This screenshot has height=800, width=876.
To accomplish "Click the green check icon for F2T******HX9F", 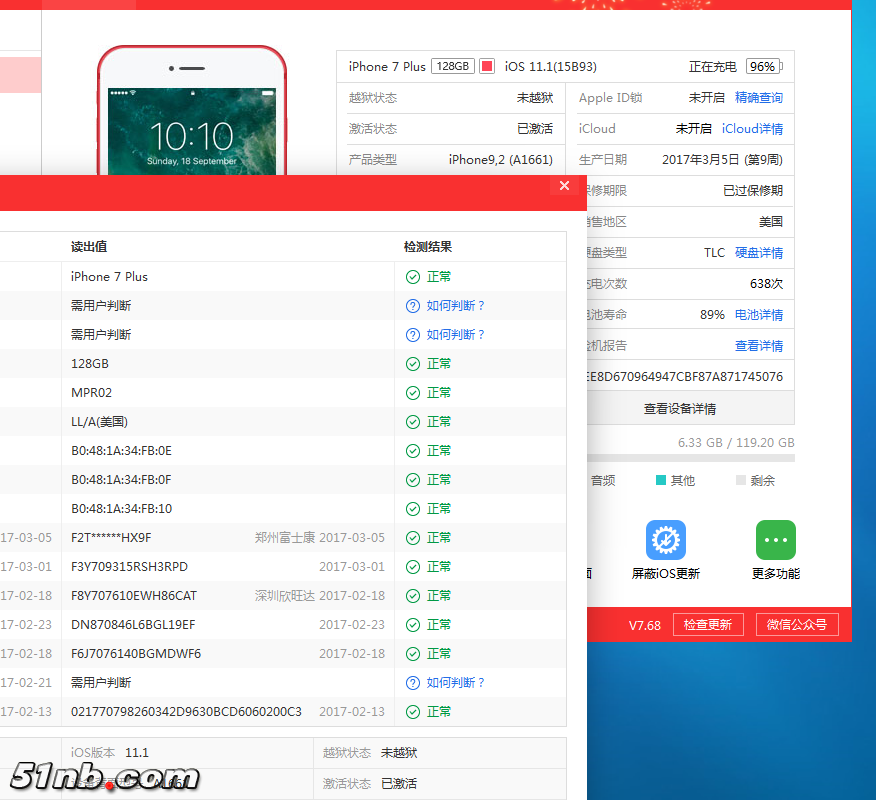I will tap(412, 538).
